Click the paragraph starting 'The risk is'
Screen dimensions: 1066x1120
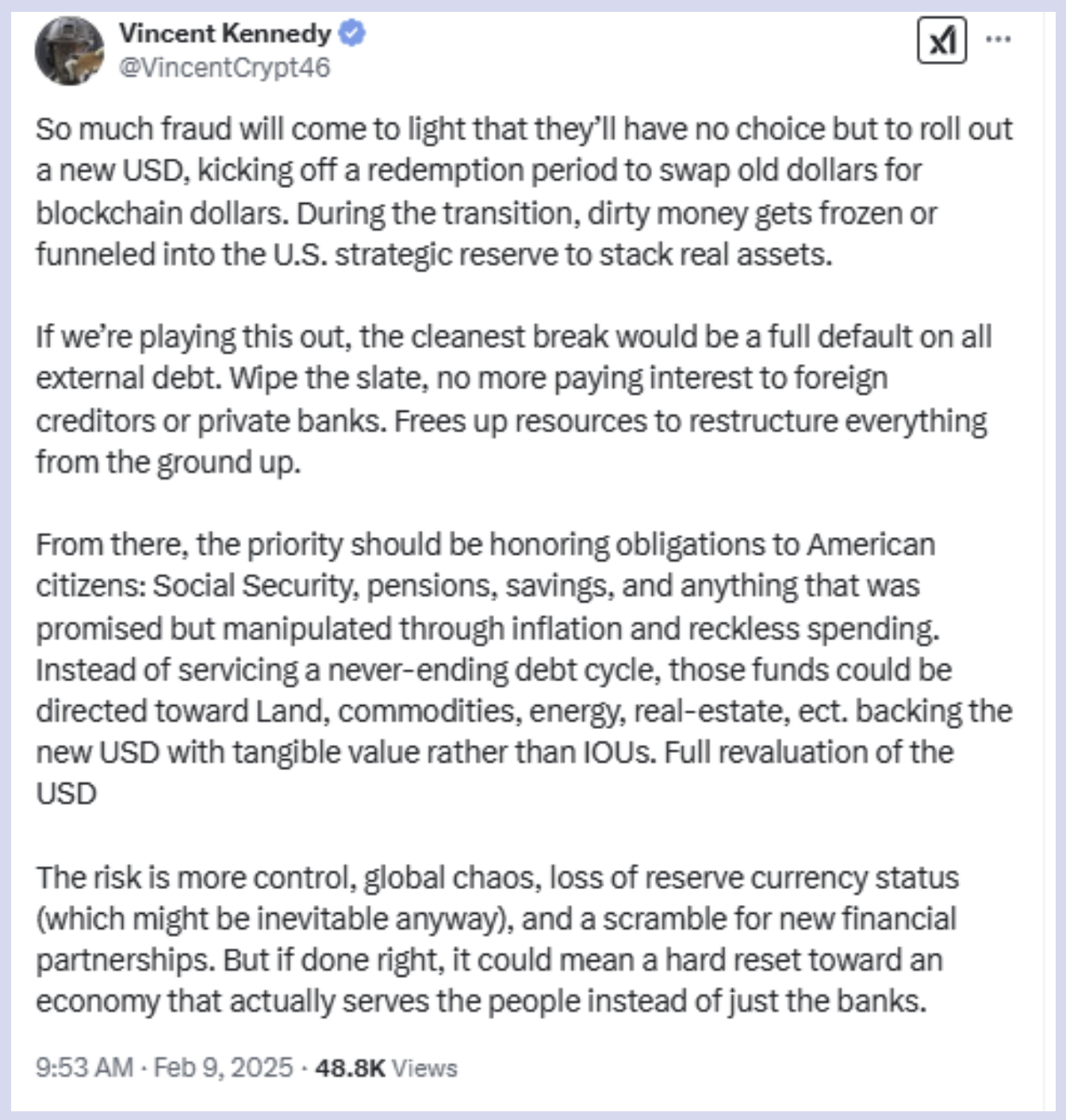[x=497, y=939]
